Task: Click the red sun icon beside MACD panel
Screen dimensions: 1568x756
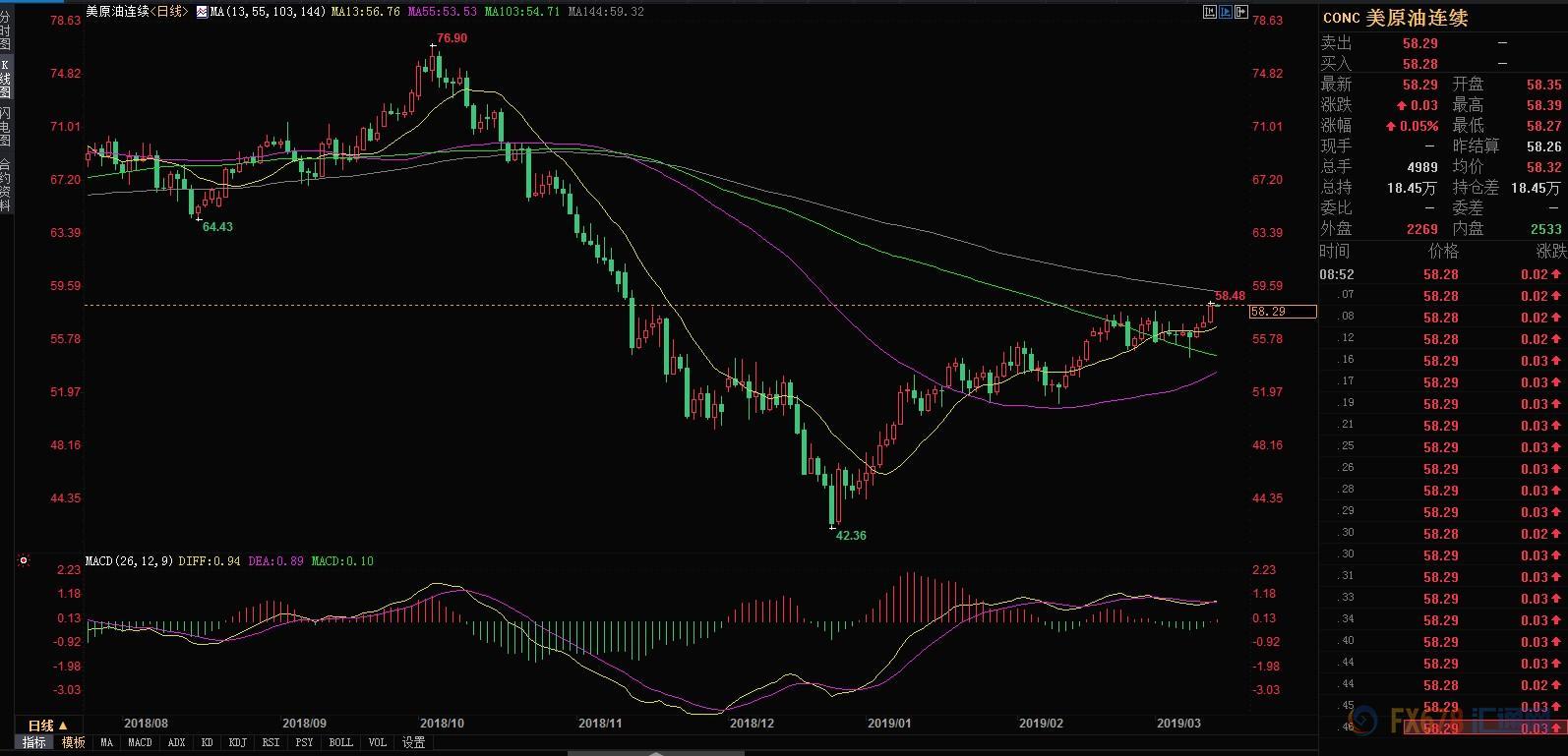Action: coord(24,560)
